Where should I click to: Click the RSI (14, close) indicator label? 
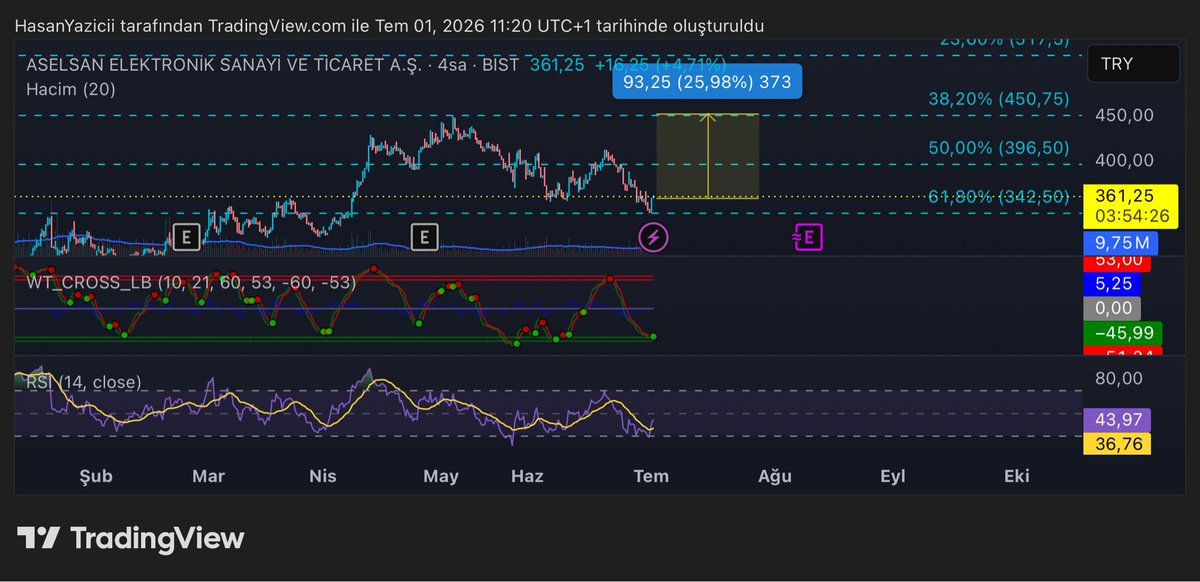pyautogui.click(x=84, y=382)
